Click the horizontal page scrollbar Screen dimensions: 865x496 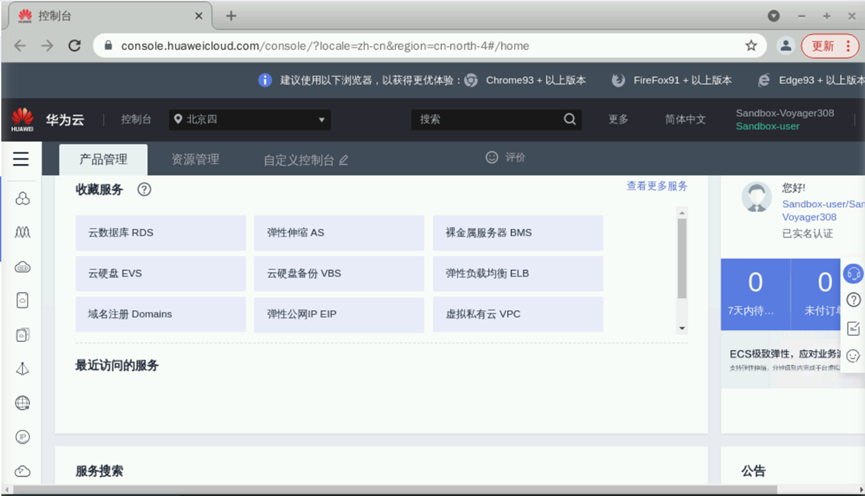click(395, 490)
